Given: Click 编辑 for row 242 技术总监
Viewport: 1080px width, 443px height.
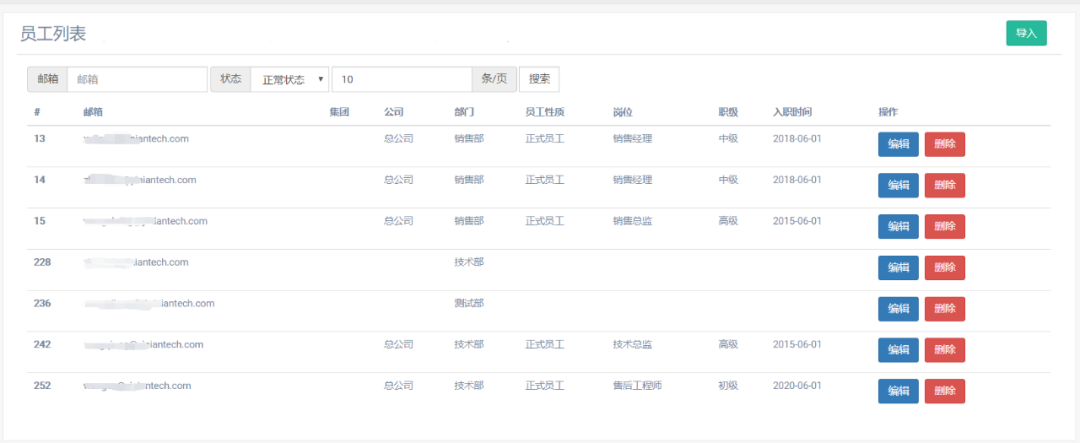Looking at the screenshot, I should [898, 350].
